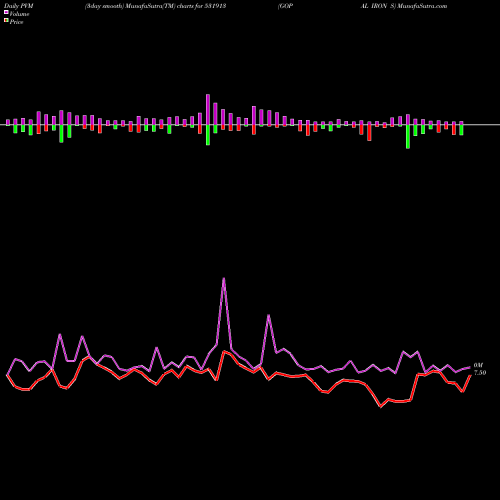Image resolution: width=500 pixels, height=500 pixels.
Task: Click the Price legend color swatch
Action: (x=6, y=21)
